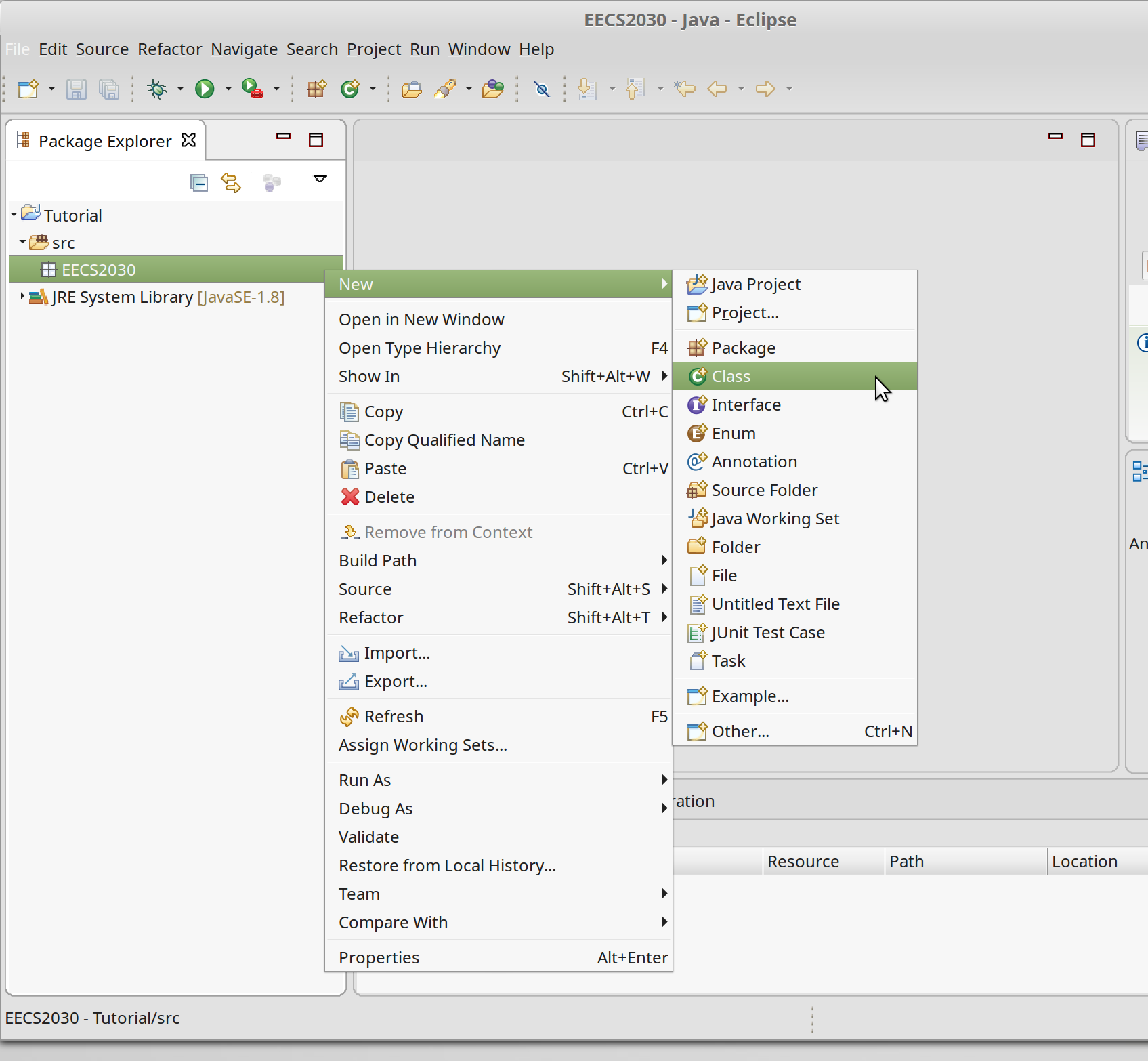This screenshot has width=1148, height=1061.
Task: Click the Path column header
Action: click(x=966, y=861)
